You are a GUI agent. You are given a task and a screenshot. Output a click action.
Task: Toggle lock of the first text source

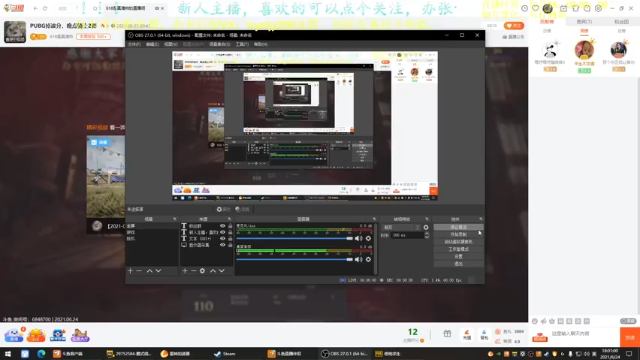(x=230, y=226)
